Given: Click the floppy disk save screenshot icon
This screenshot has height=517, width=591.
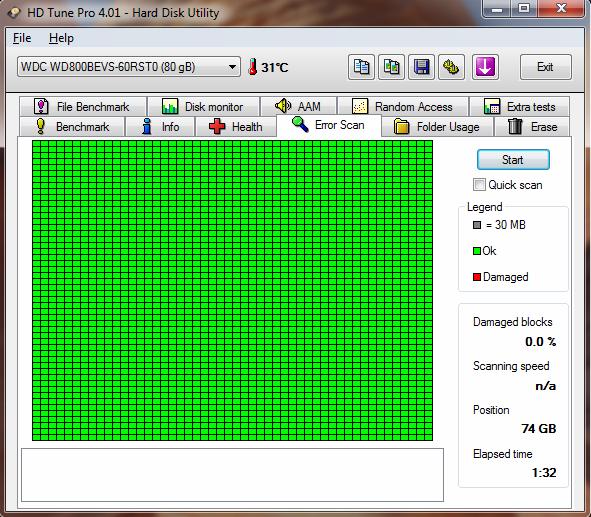Looking at the screenshot, I should coord(421,67).
